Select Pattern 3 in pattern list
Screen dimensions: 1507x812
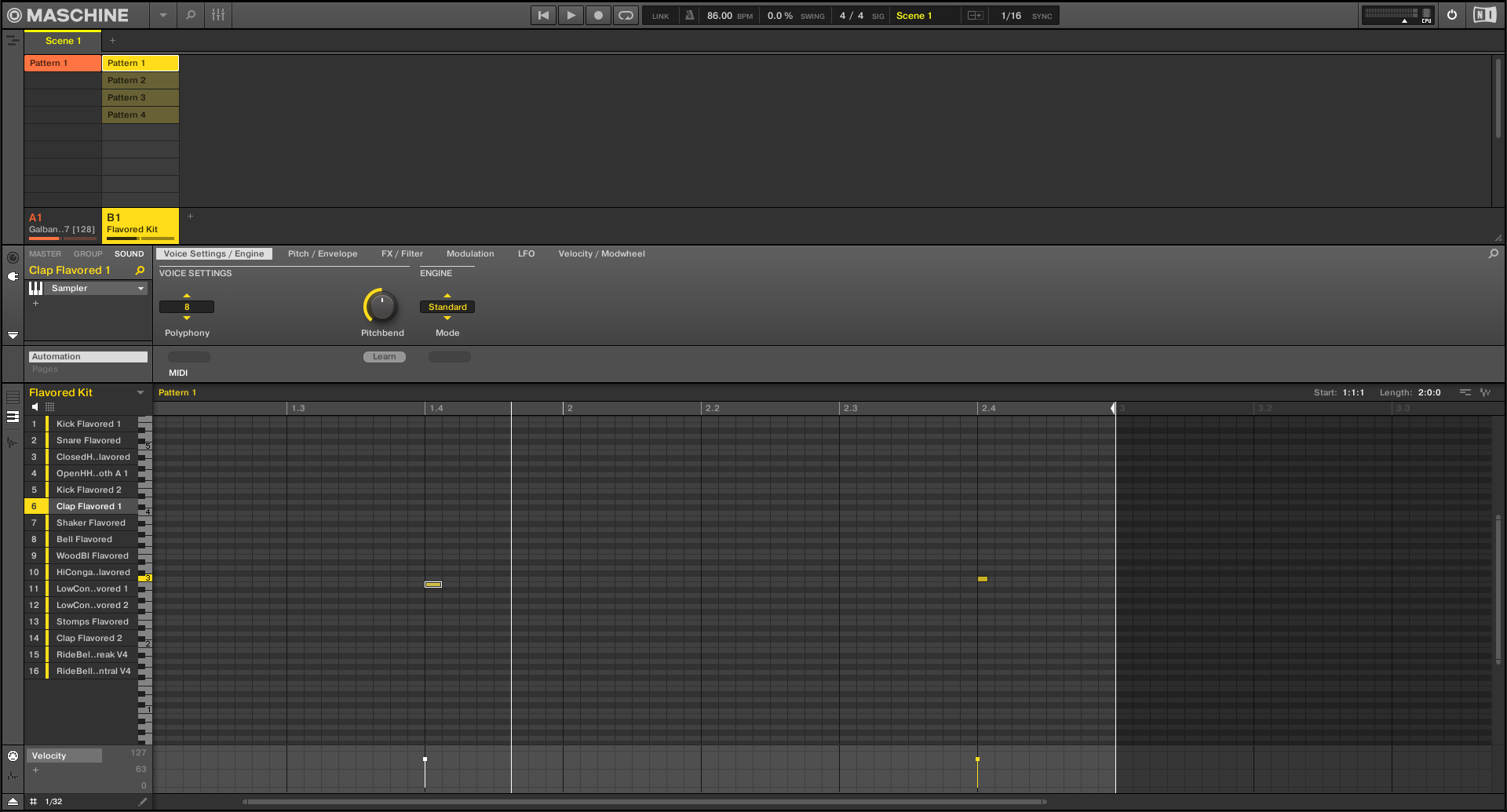point(140,97)
